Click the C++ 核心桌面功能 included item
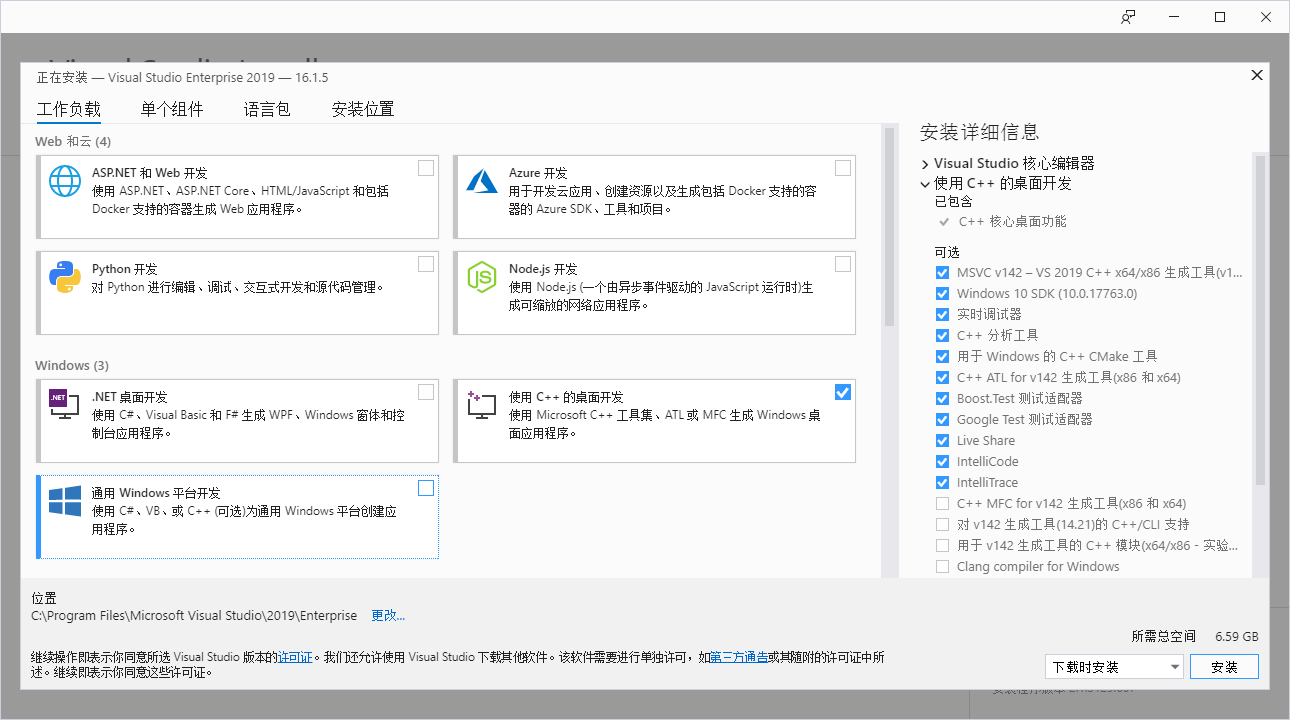The image size is (1290, 720). pyautogui.click(x=1012, y=222)
